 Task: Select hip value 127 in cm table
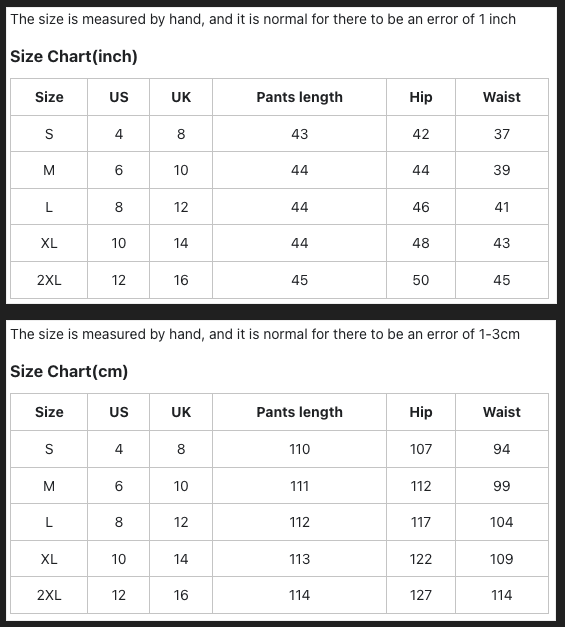pos(421,595)
